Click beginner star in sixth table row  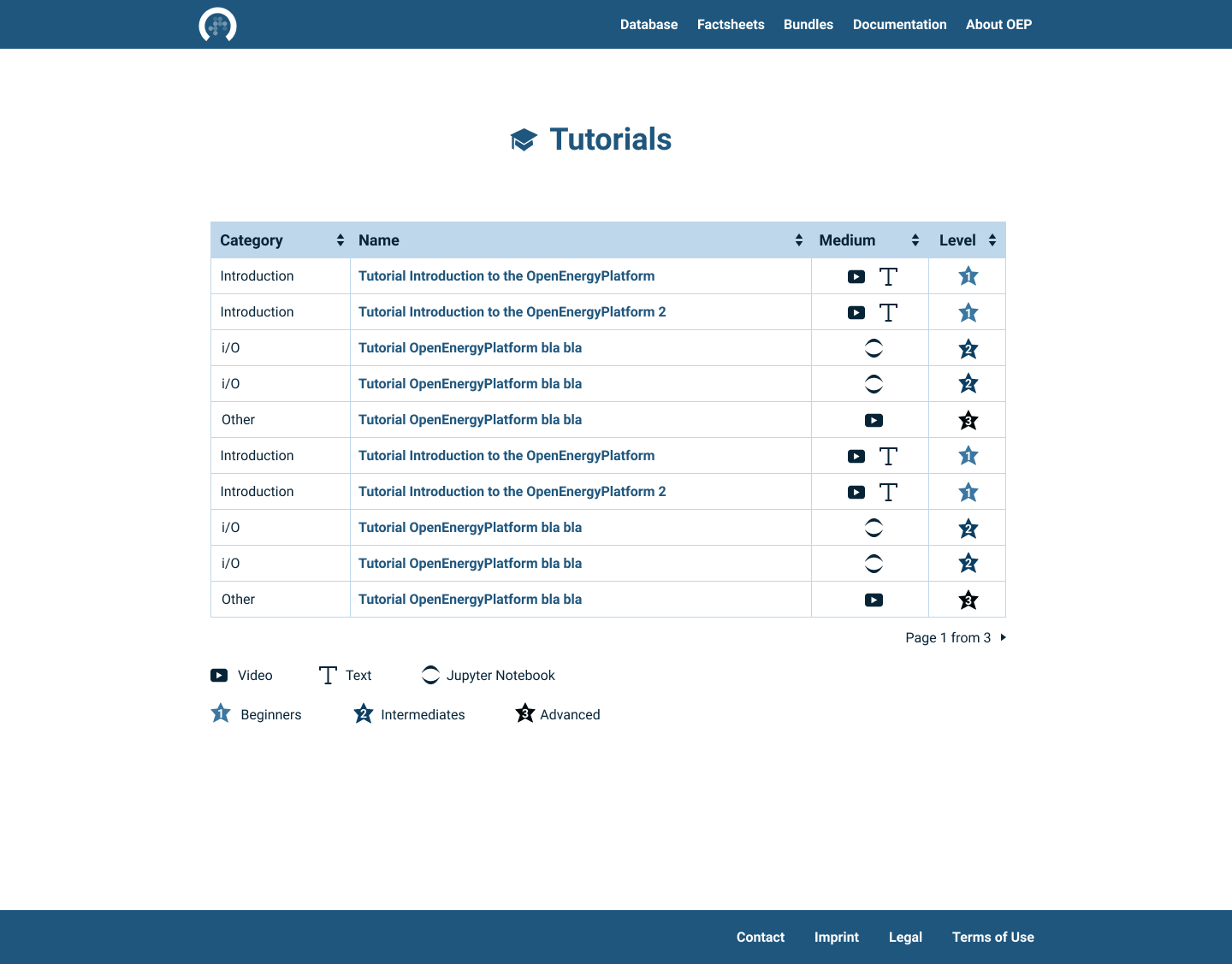click(968, 456)
